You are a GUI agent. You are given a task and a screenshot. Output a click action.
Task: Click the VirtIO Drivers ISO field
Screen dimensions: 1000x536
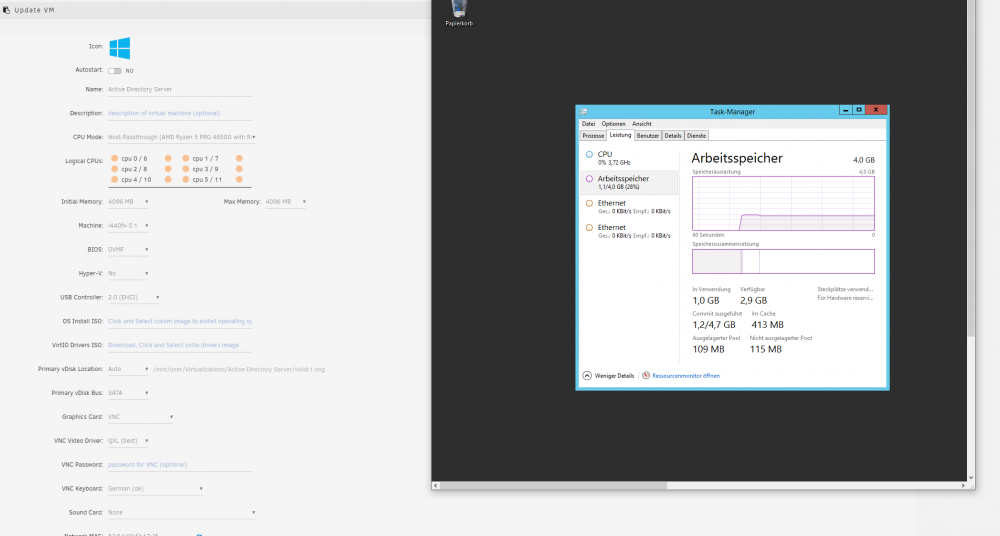180,345
